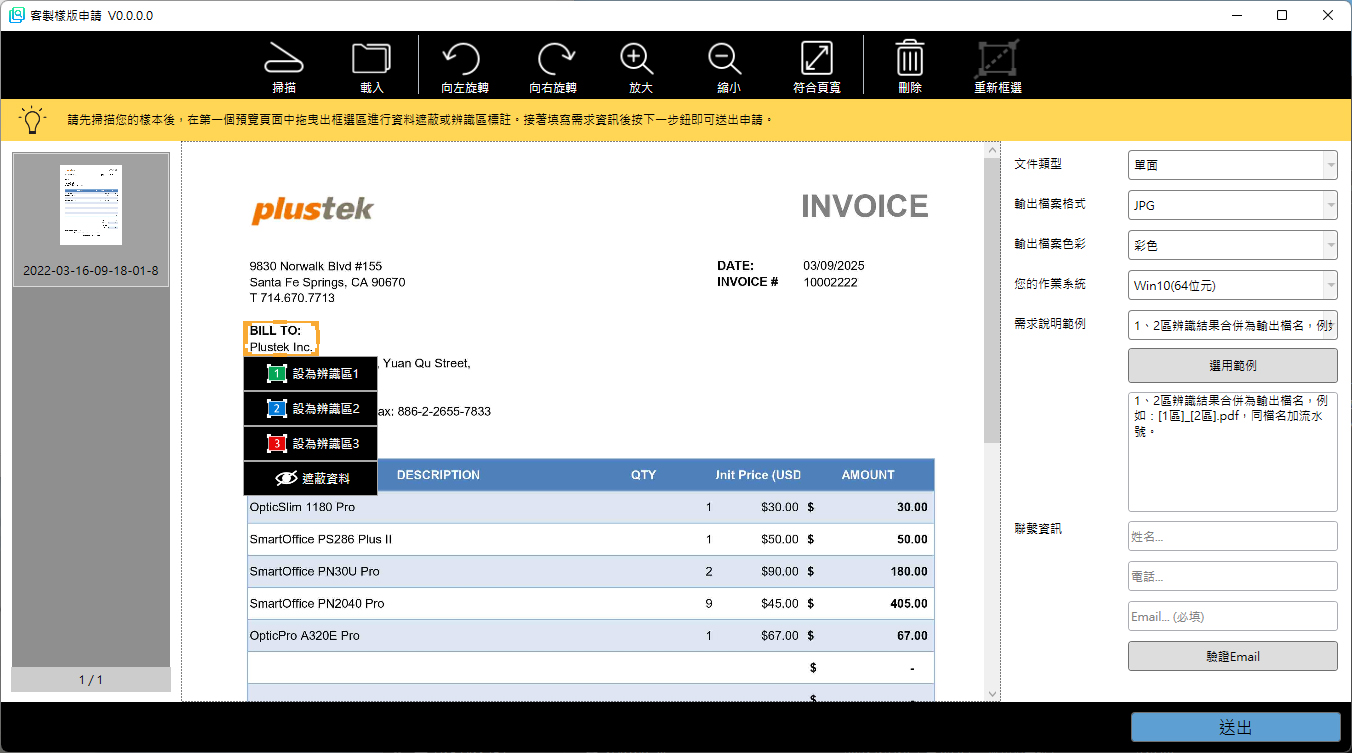Start scanning with the 掃描 icon
The height and width of the screenshot is (753, 1352).
(x=284, y=67)
